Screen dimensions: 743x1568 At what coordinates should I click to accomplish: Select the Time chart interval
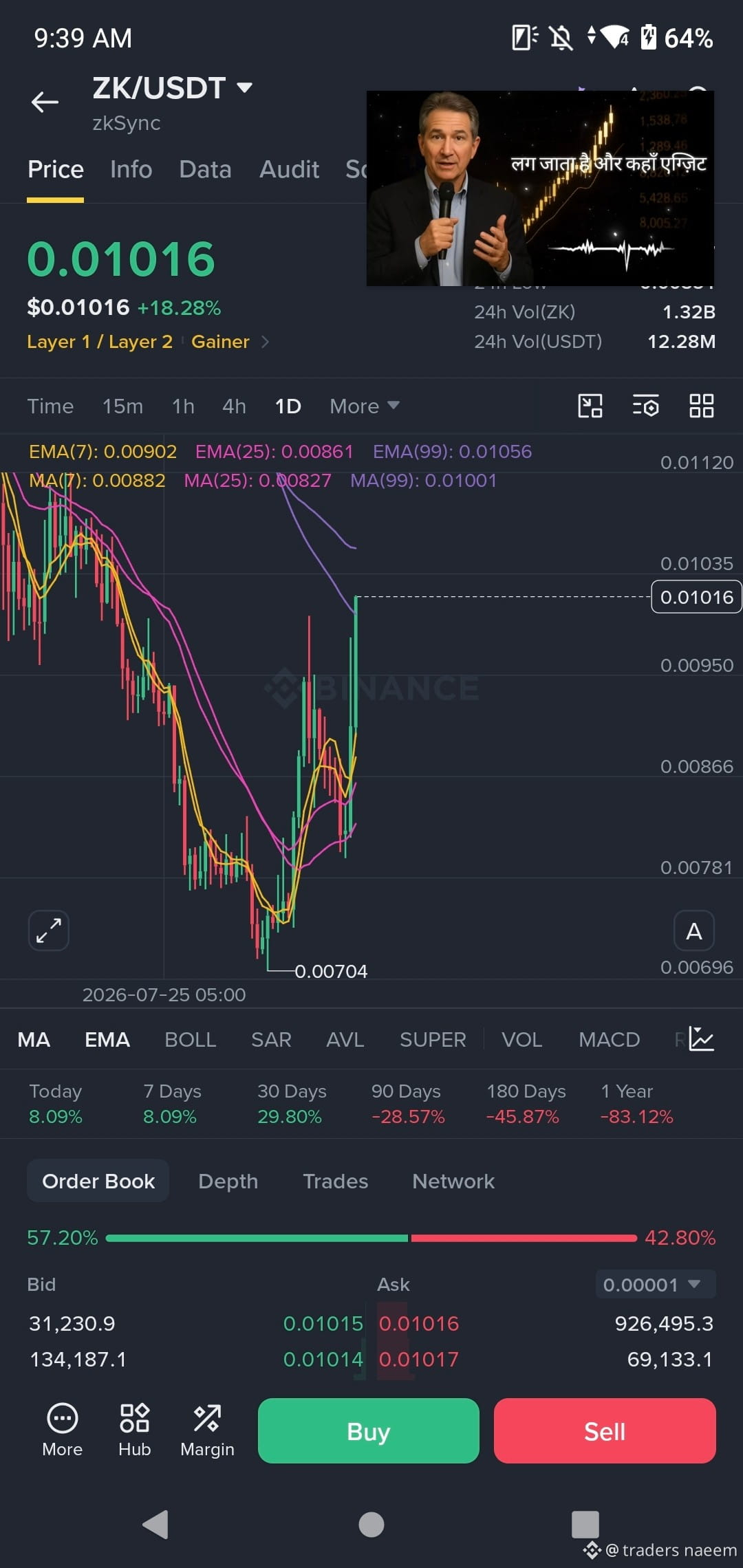[x=50, y=406]
